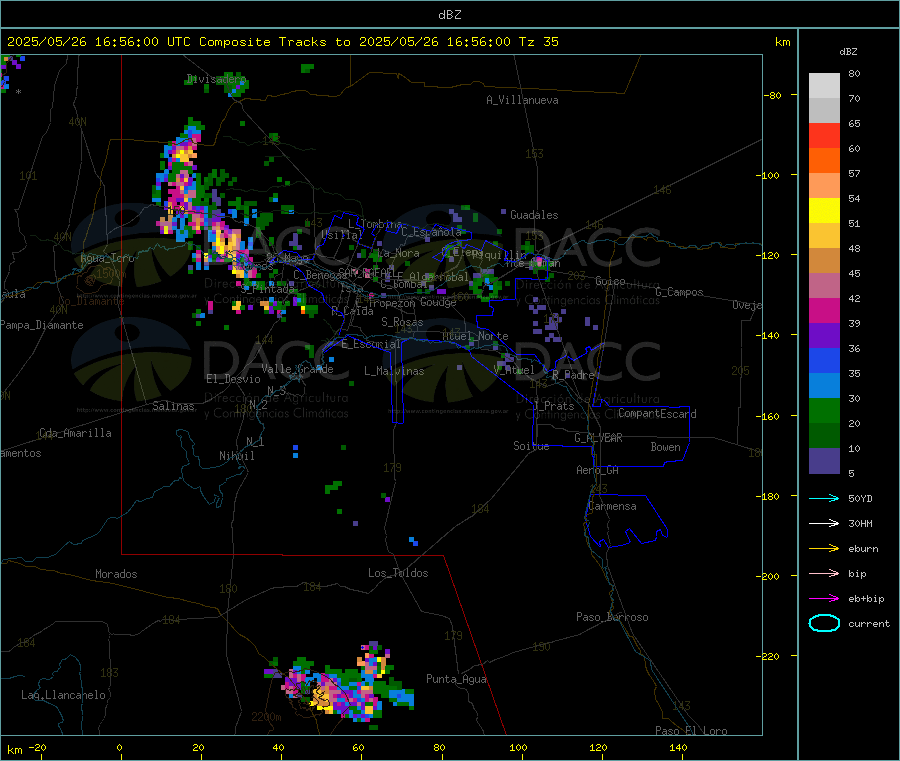Click the J_Prats location label
The image size is (900, 761).
point(554,406)
